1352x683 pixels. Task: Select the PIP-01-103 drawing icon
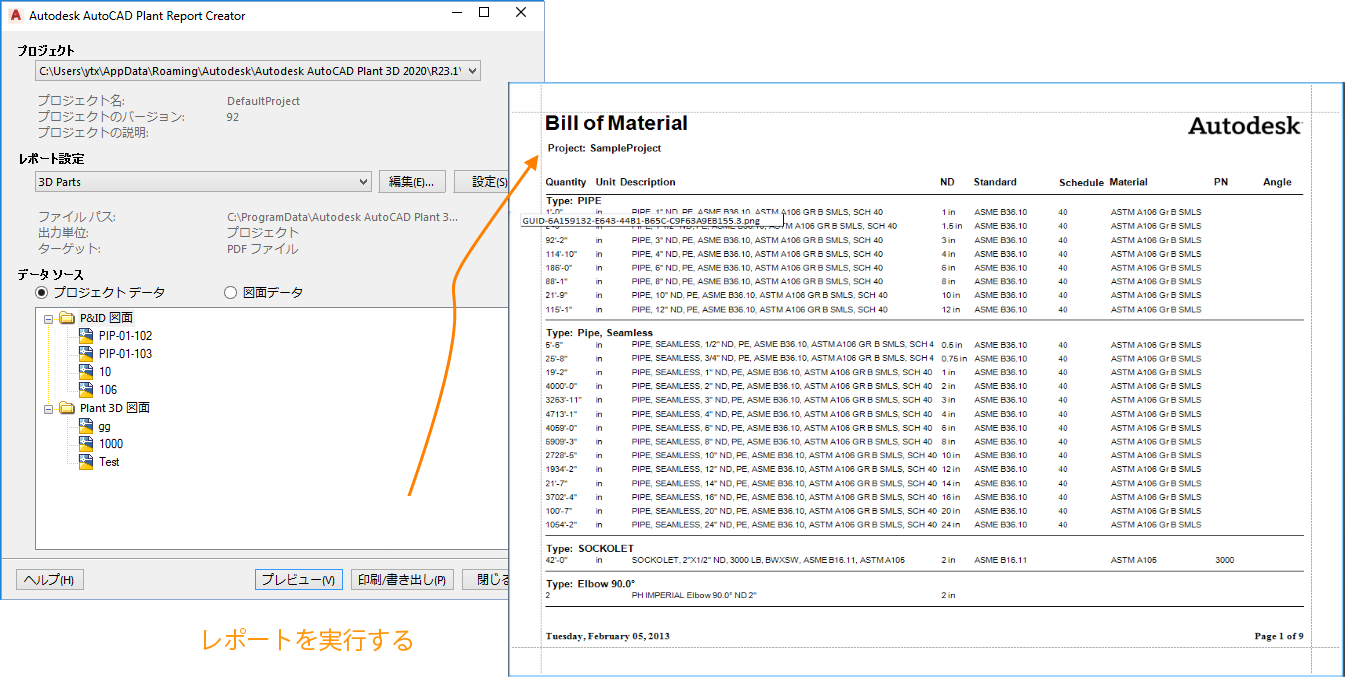(x=85, y=353)
